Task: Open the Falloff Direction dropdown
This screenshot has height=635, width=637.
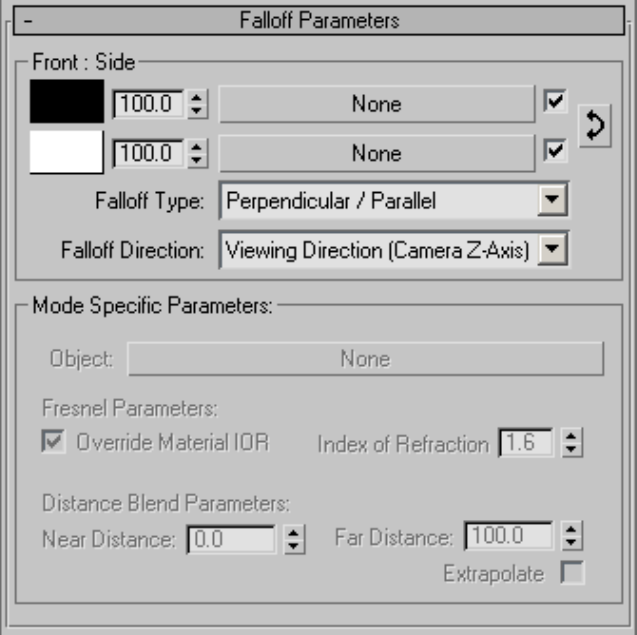Action: (551, 248)
